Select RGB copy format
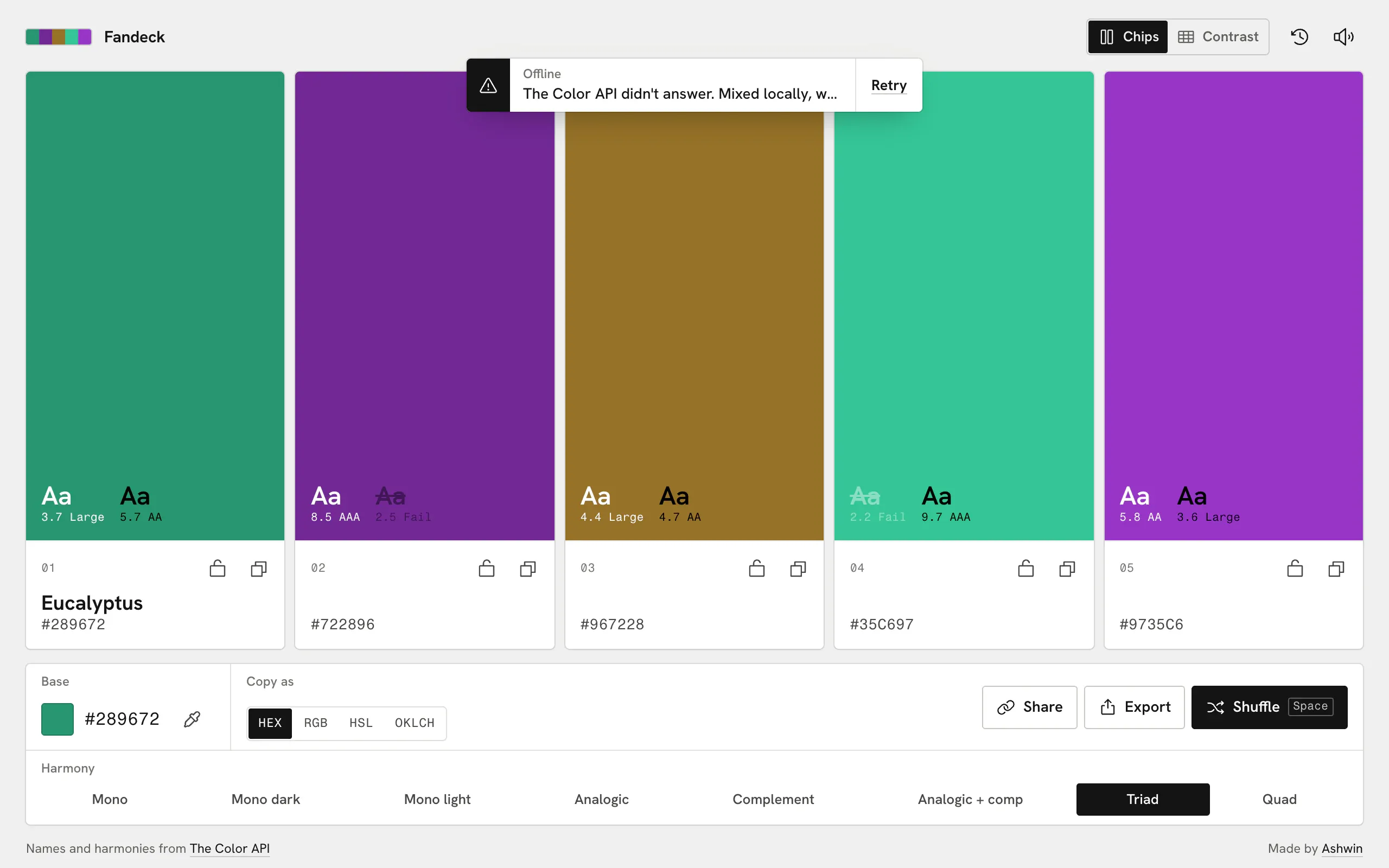Image resolution: width=1389 pixels, height=868 pixels. point(316,723)
